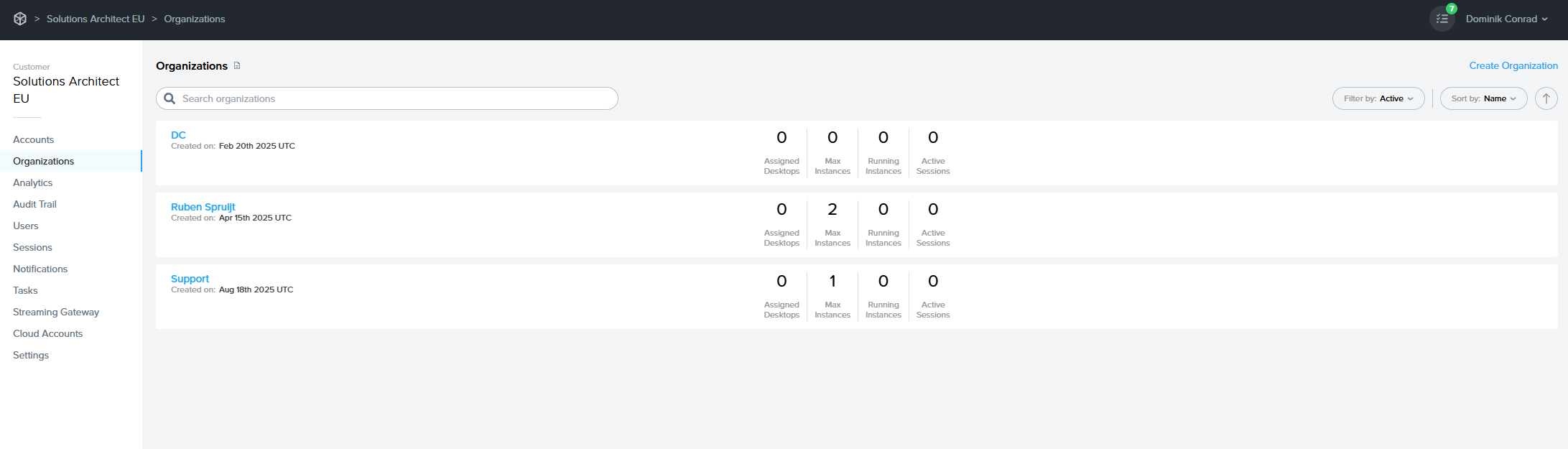The width and height of the screenshot is (1568, 449).
Task: Click the Create Organization link
Action: point(1513,65)
